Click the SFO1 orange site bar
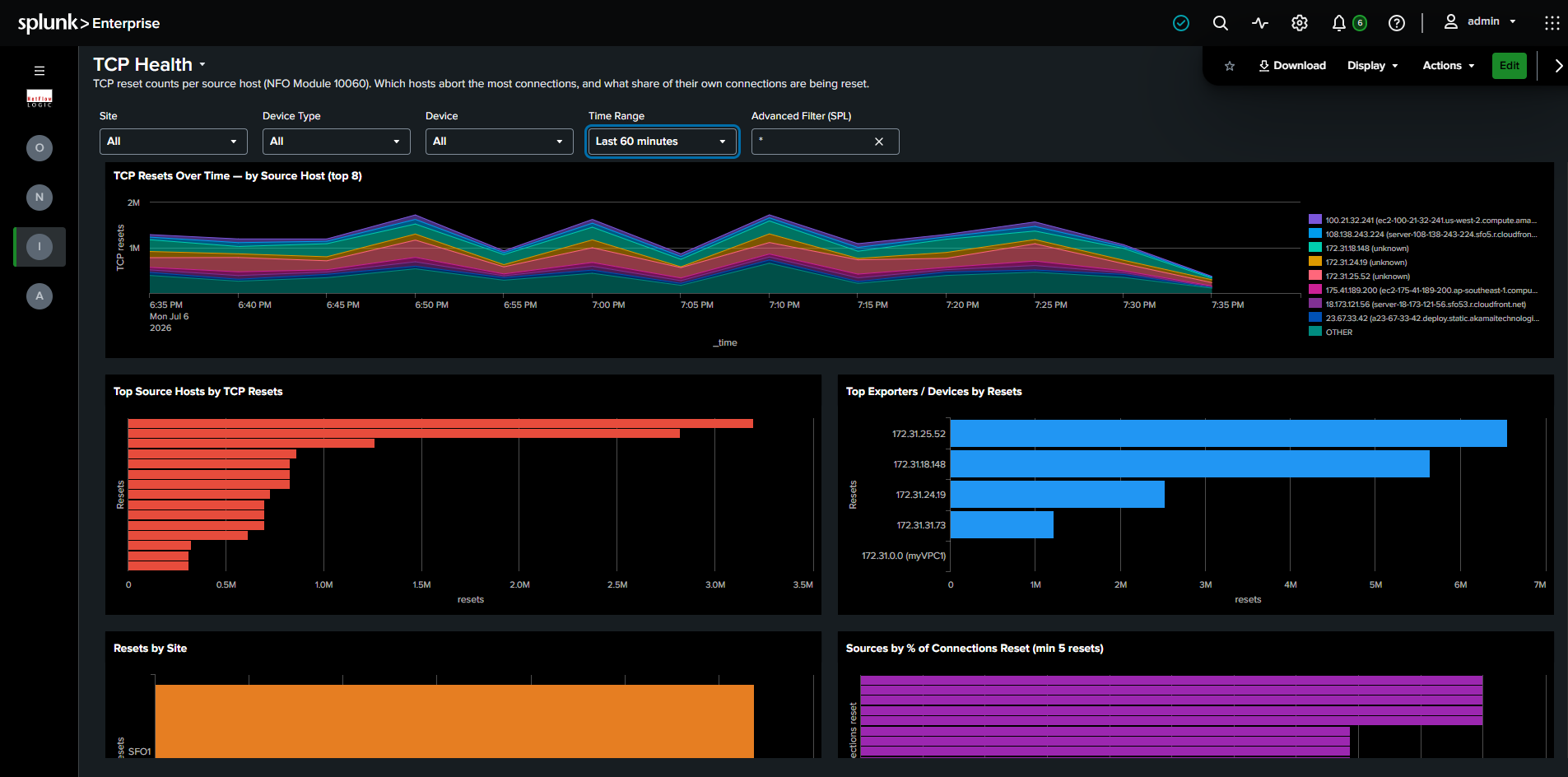The width and height of the screenshot is (1568, 777). click(454, 721)
